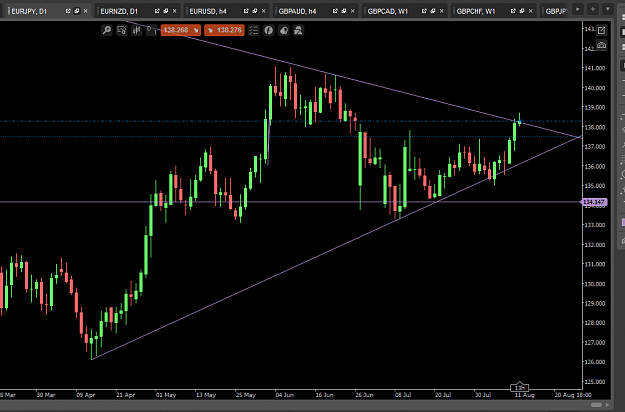Close the EURUSD, h4 tab
The height and width of the screenshot is (412, 625).
click(263, 11)
